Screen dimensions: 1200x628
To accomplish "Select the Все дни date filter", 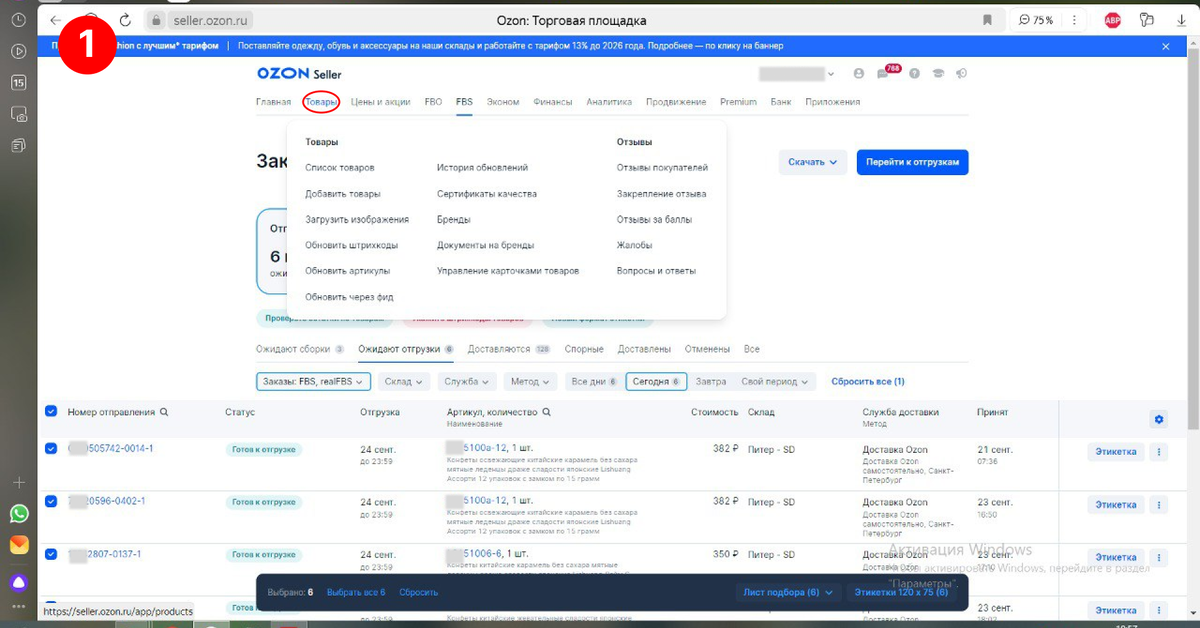I will point(594,381).
